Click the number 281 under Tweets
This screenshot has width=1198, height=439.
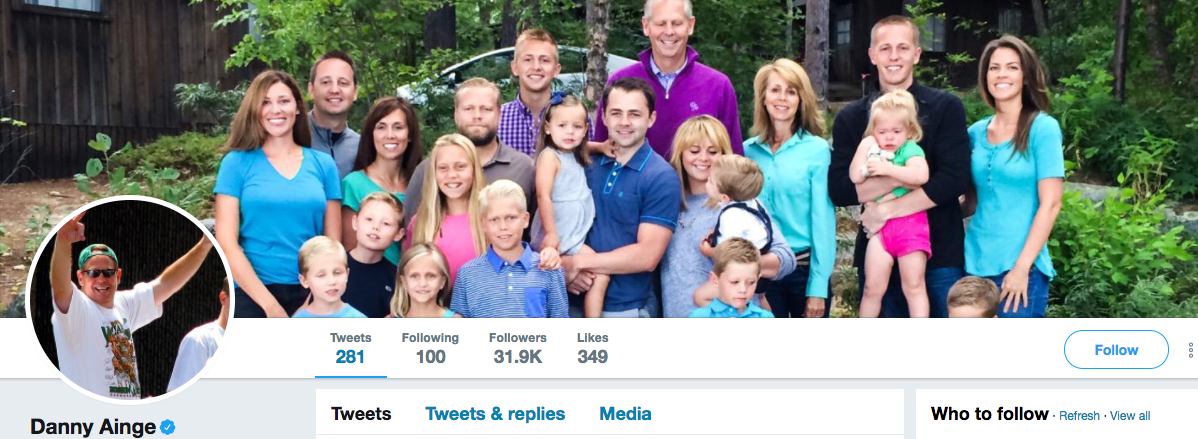(351, 357)
